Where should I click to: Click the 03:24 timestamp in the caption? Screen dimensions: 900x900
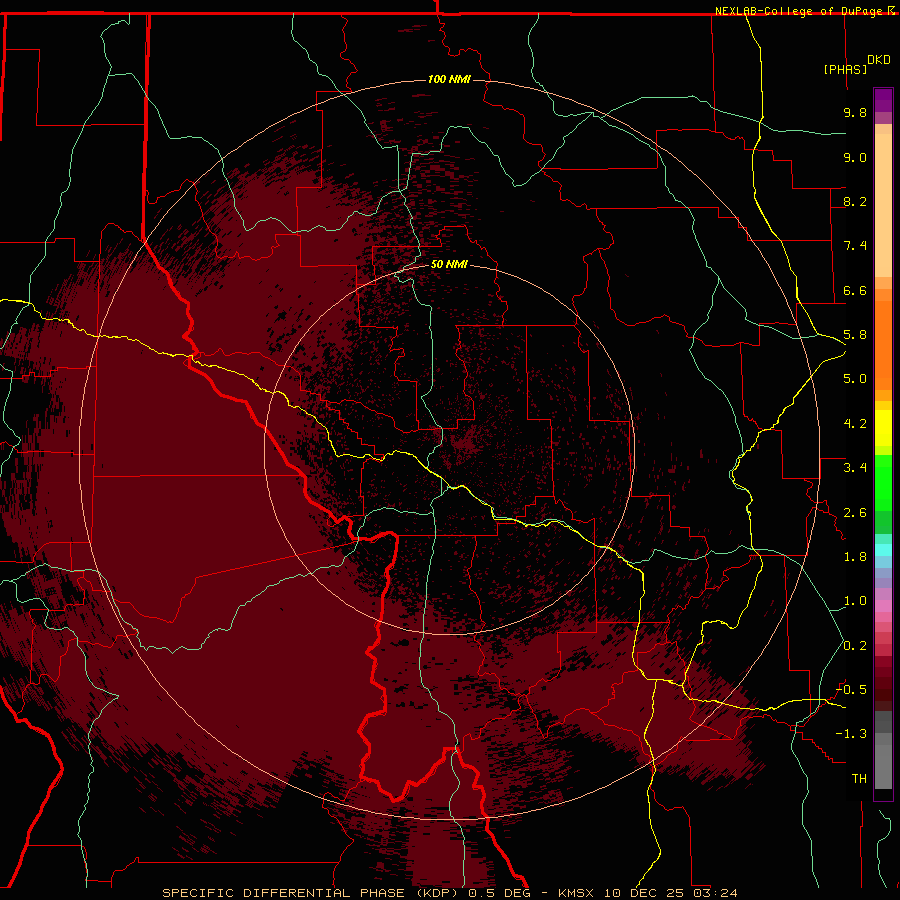[715, 893]
